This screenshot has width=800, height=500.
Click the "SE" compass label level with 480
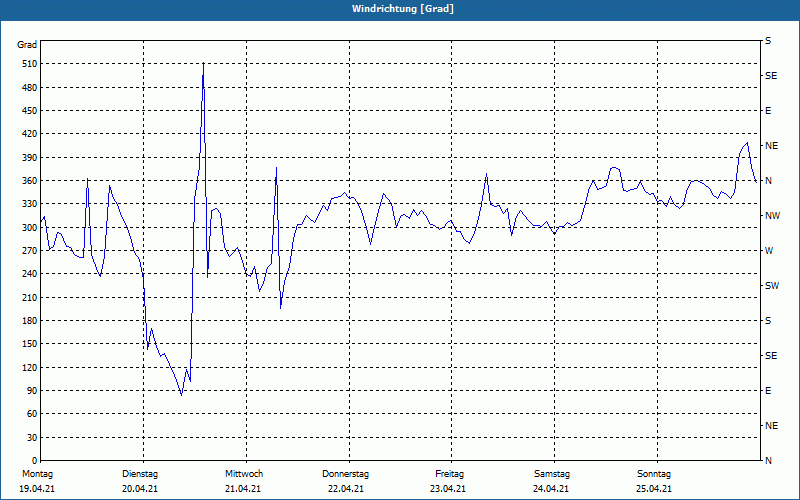(x=771, y=76)
